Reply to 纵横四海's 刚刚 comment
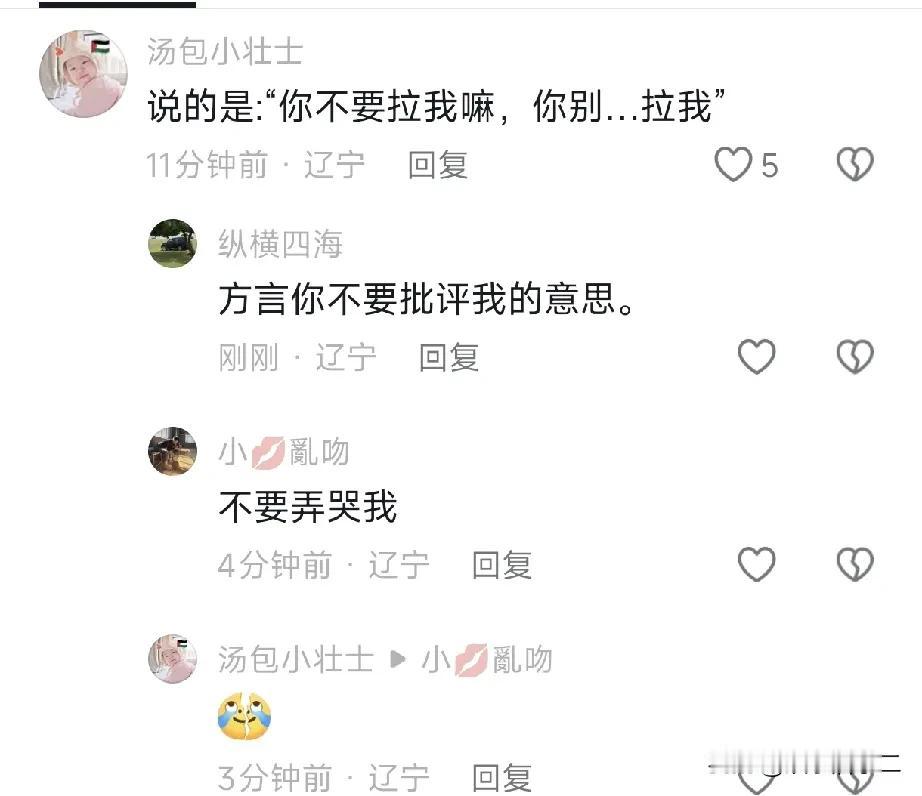The width and height of the screenshot is (922, 796). point(449,357)
